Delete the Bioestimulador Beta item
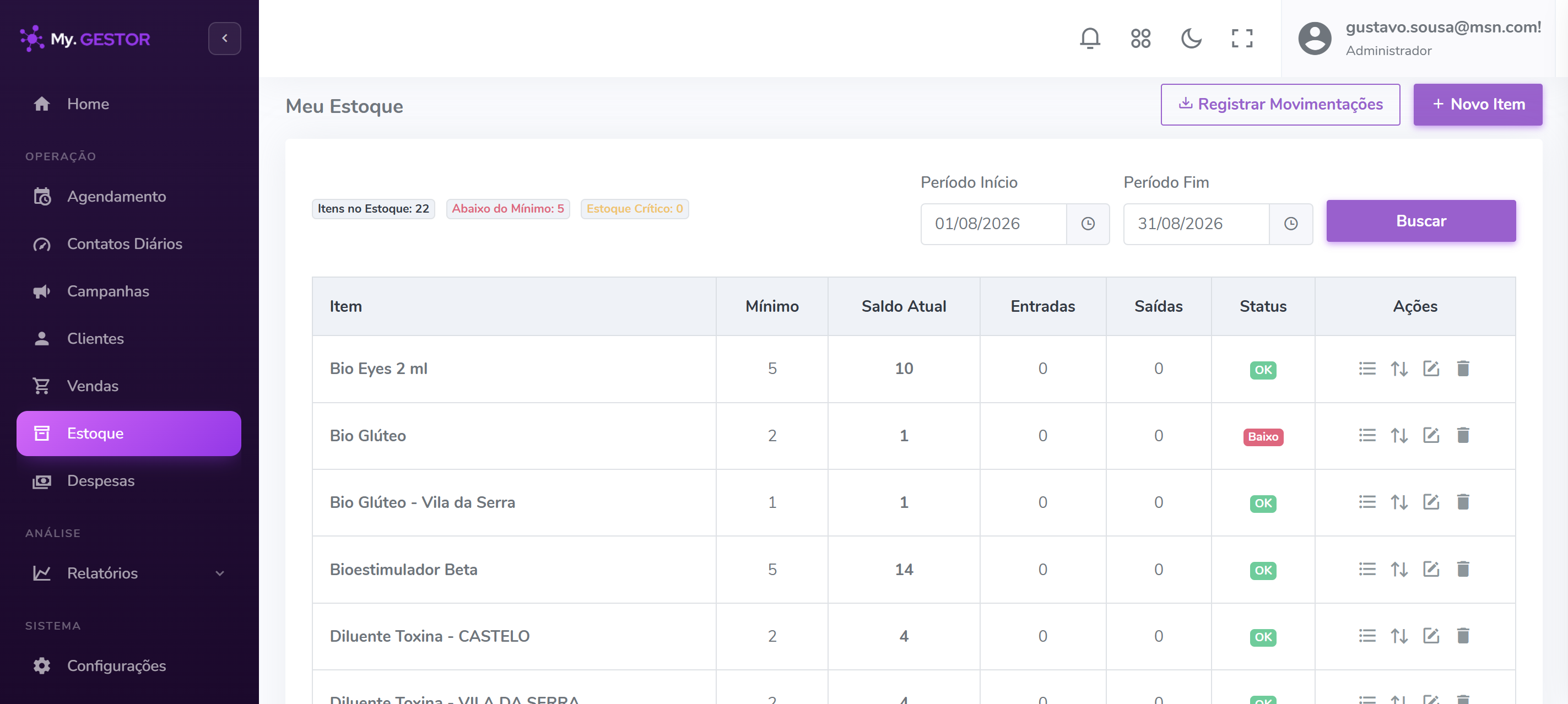1568x704 pixels. click(1463, 570)
